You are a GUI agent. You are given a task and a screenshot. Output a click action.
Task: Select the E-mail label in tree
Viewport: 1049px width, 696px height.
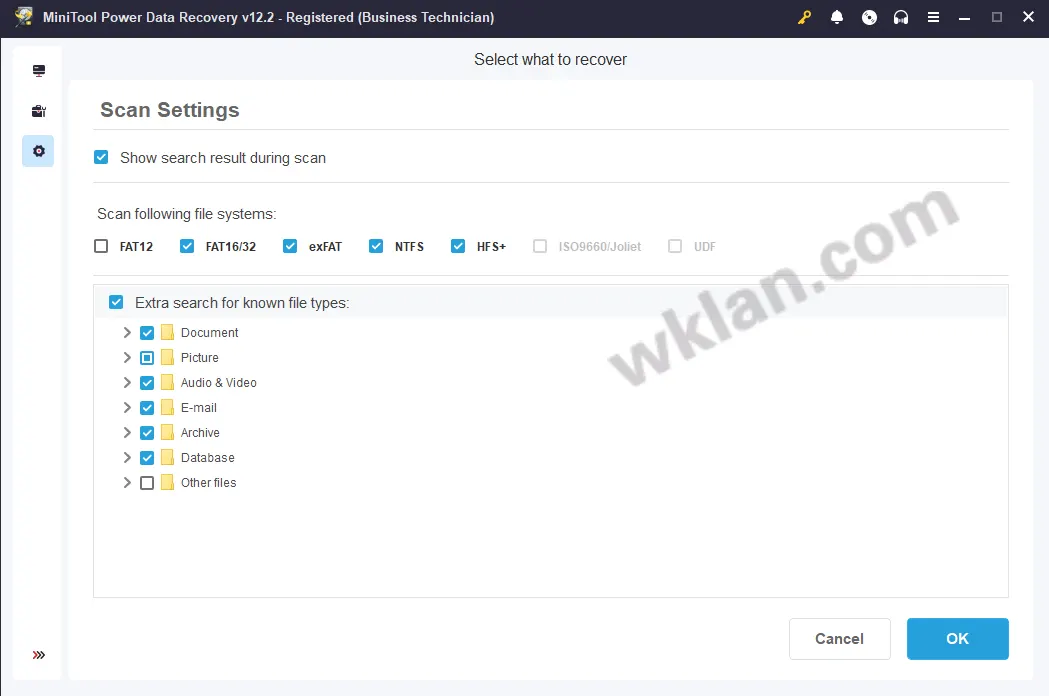click(199, 408)
